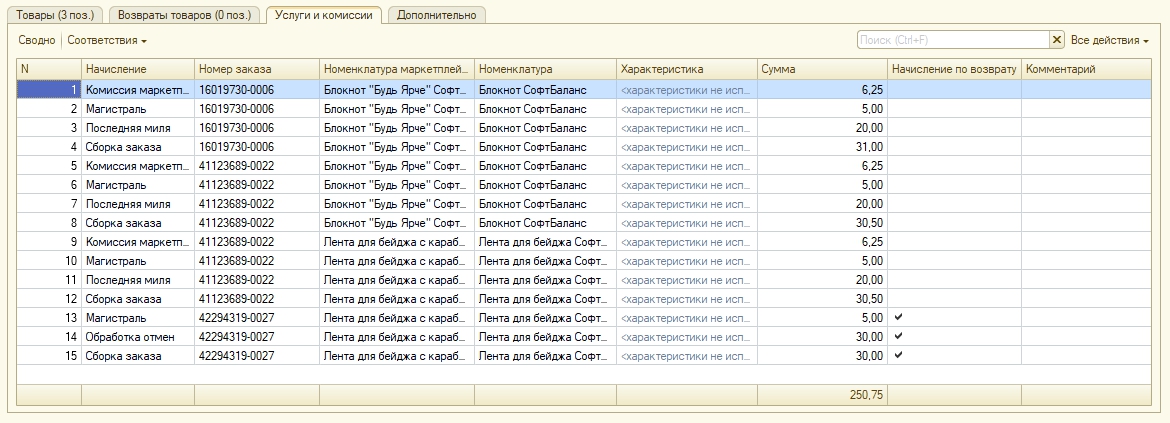Toggle return checkmark in row 14

(898, 336)
